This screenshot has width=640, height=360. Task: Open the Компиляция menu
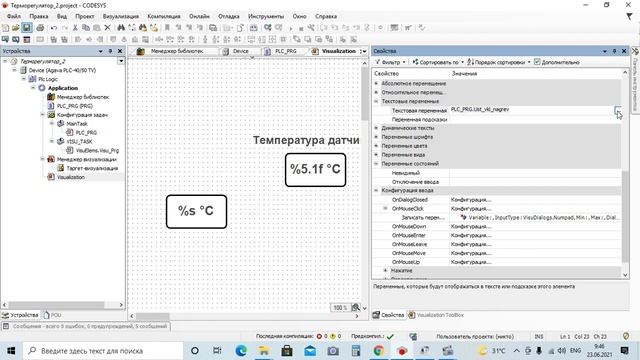pos(164,16)
